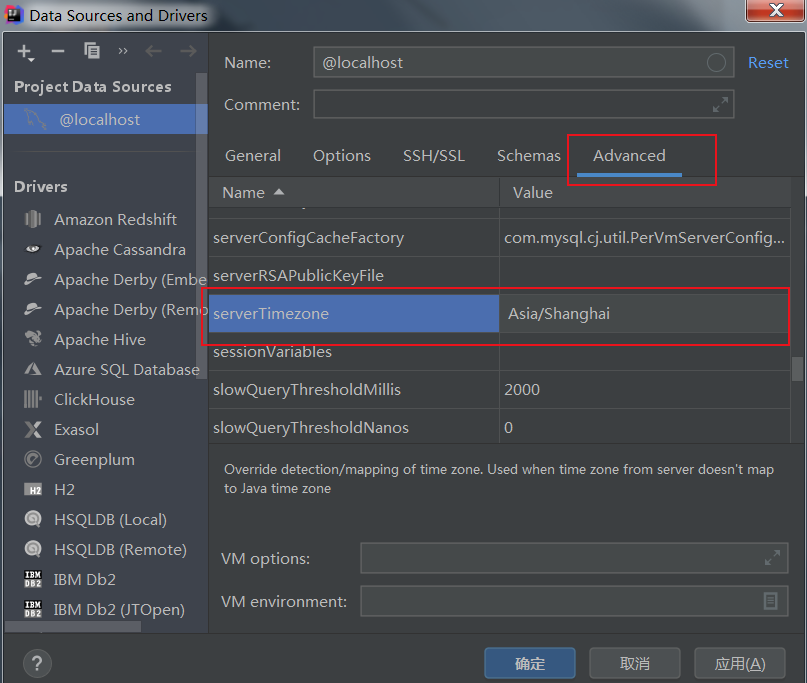Open VM environment variables editor icon
This screenshot has width=807, height=683.
point(770,601)
